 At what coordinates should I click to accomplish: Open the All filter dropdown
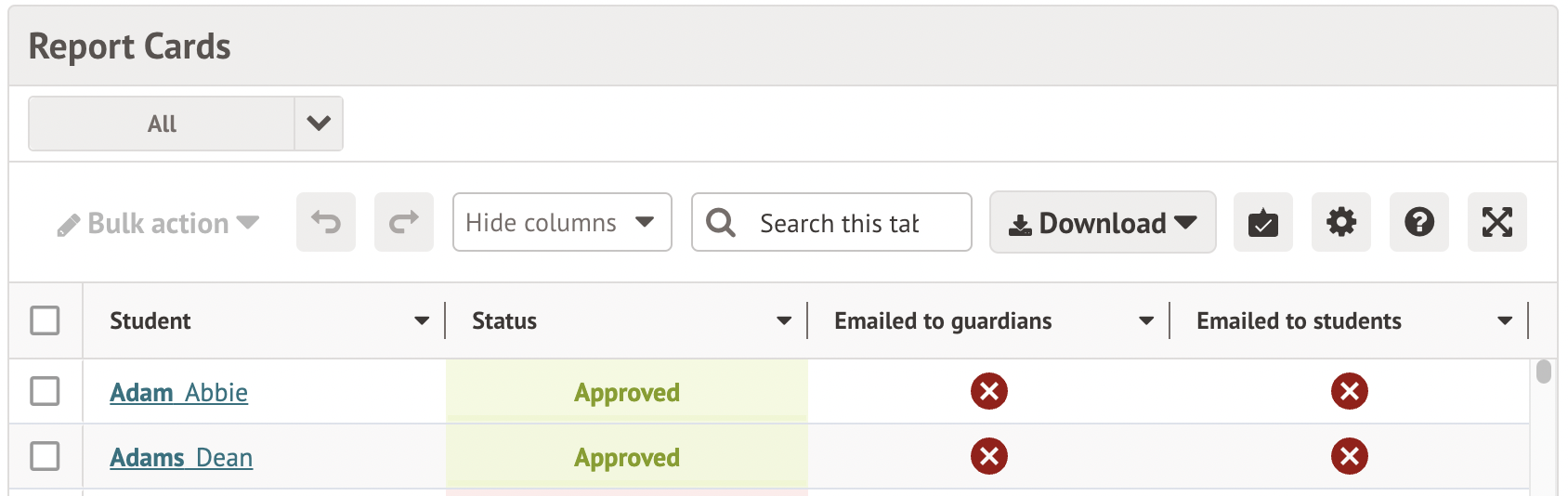(x=319, y=124)
